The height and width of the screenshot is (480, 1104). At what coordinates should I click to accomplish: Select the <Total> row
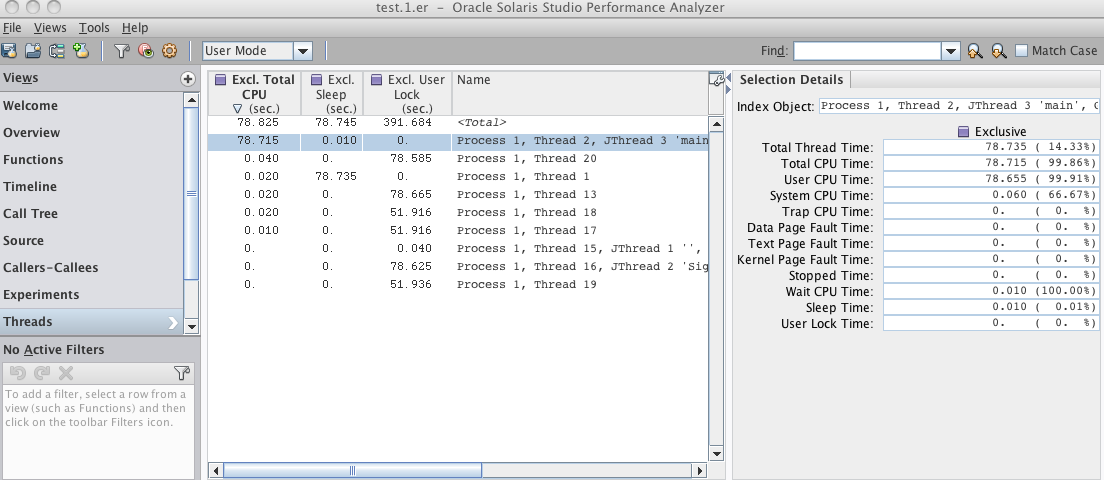[458, 122]
